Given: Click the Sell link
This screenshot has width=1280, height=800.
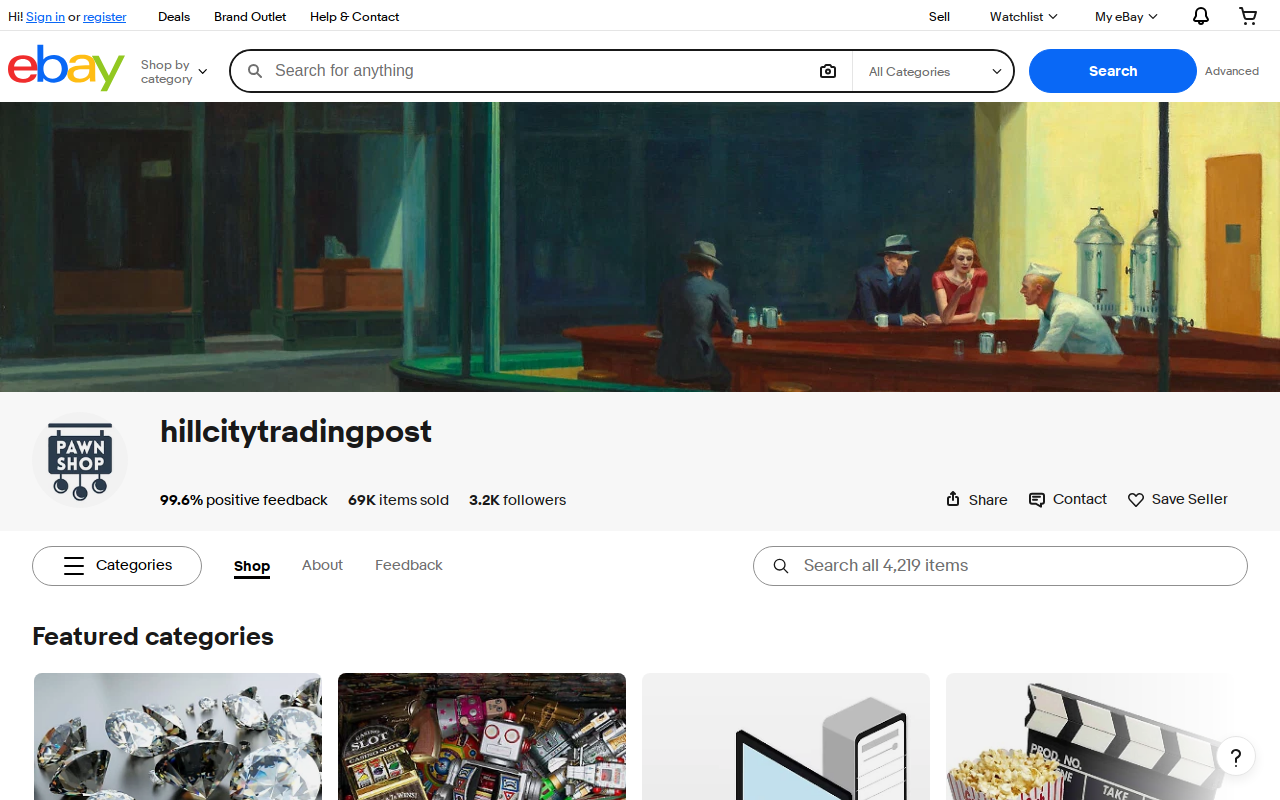Looking at the screenshot, I should (x=939, y=16).
